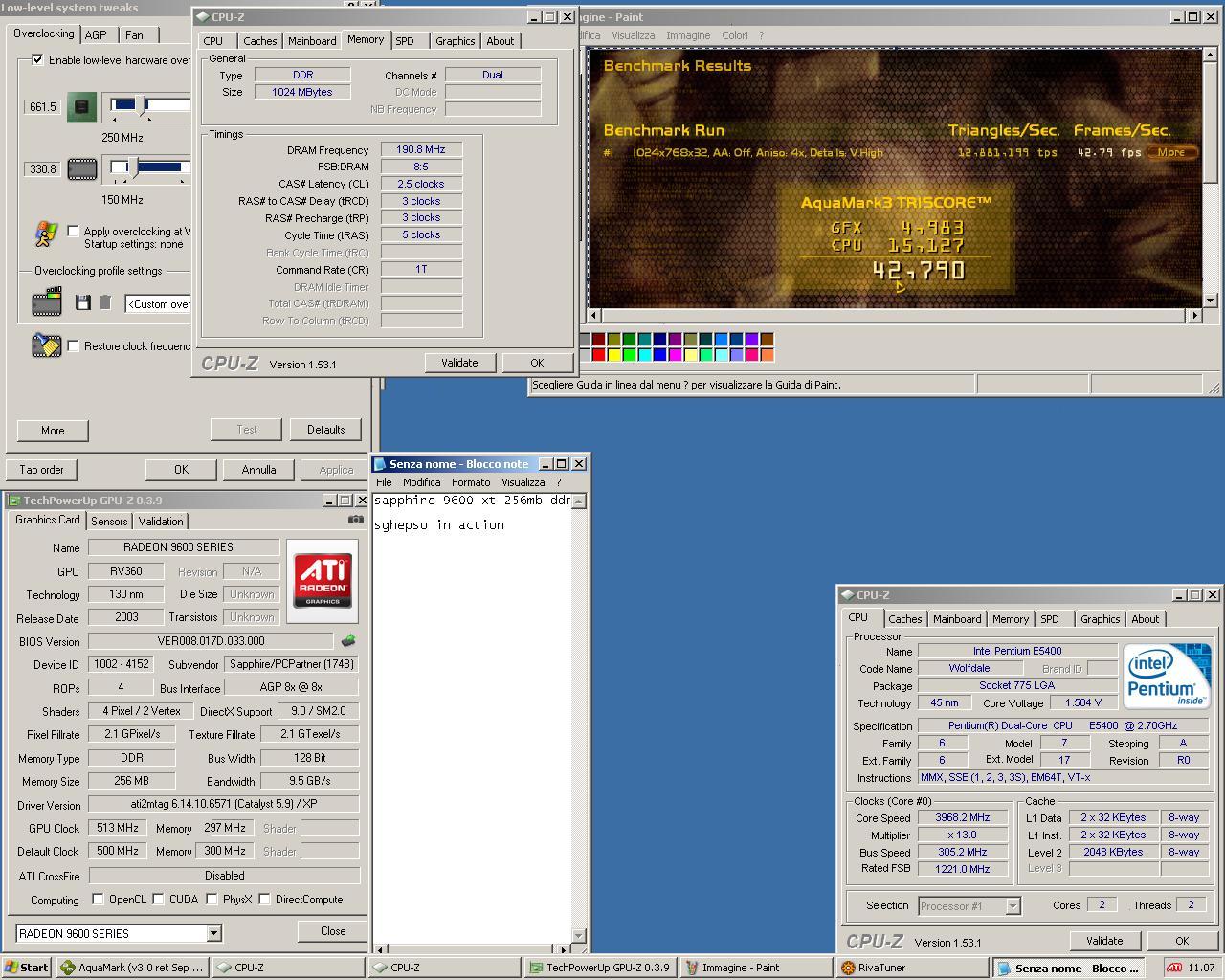The width and height of the screenshot is (1225, 980).
Task: Open AGP tab in RivaTuner
Action: [x=96, y=35]
